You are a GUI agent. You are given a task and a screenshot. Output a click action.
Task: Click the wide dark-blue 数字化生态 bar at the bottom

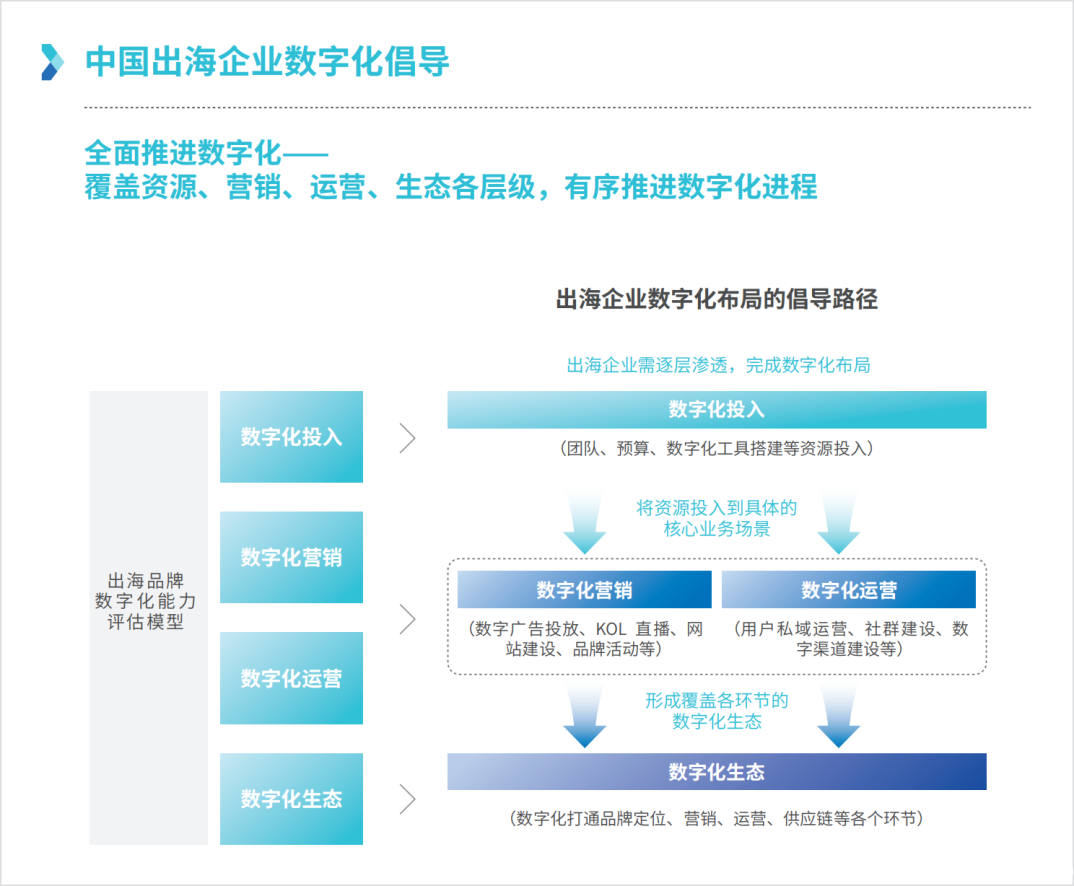click(x=716, y=772)
